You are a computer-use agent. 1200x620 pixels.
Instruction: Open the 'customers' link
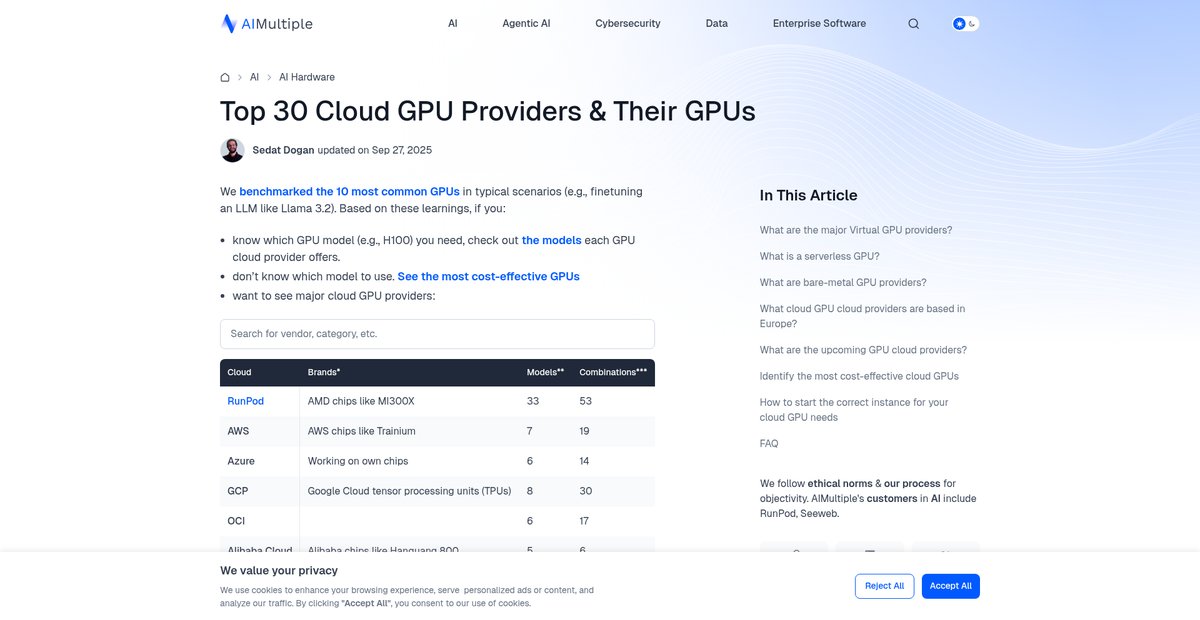891,498
